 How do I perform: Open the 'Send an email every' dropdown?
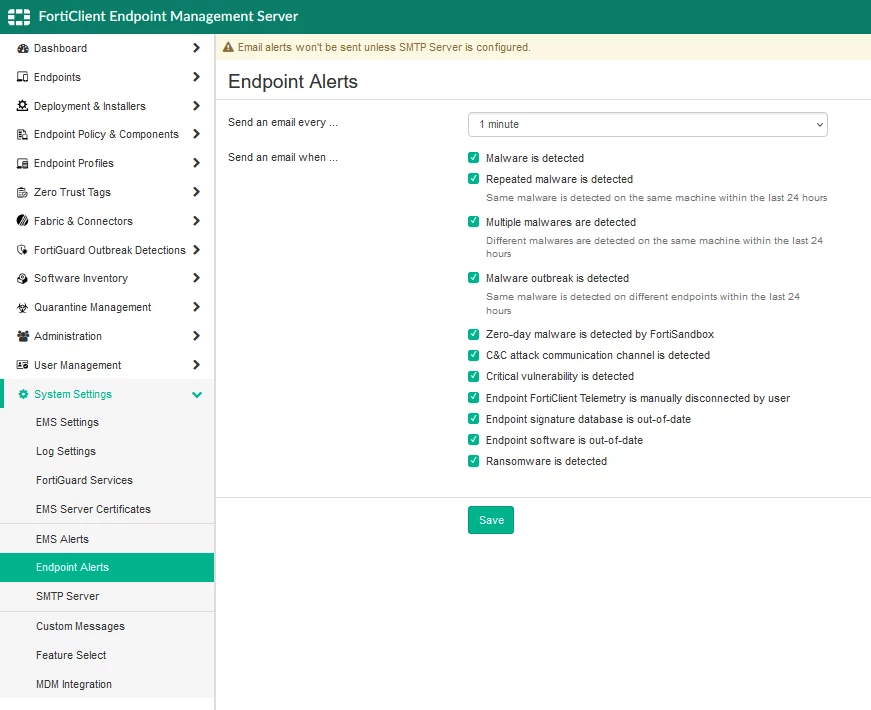tap(648, 124)
